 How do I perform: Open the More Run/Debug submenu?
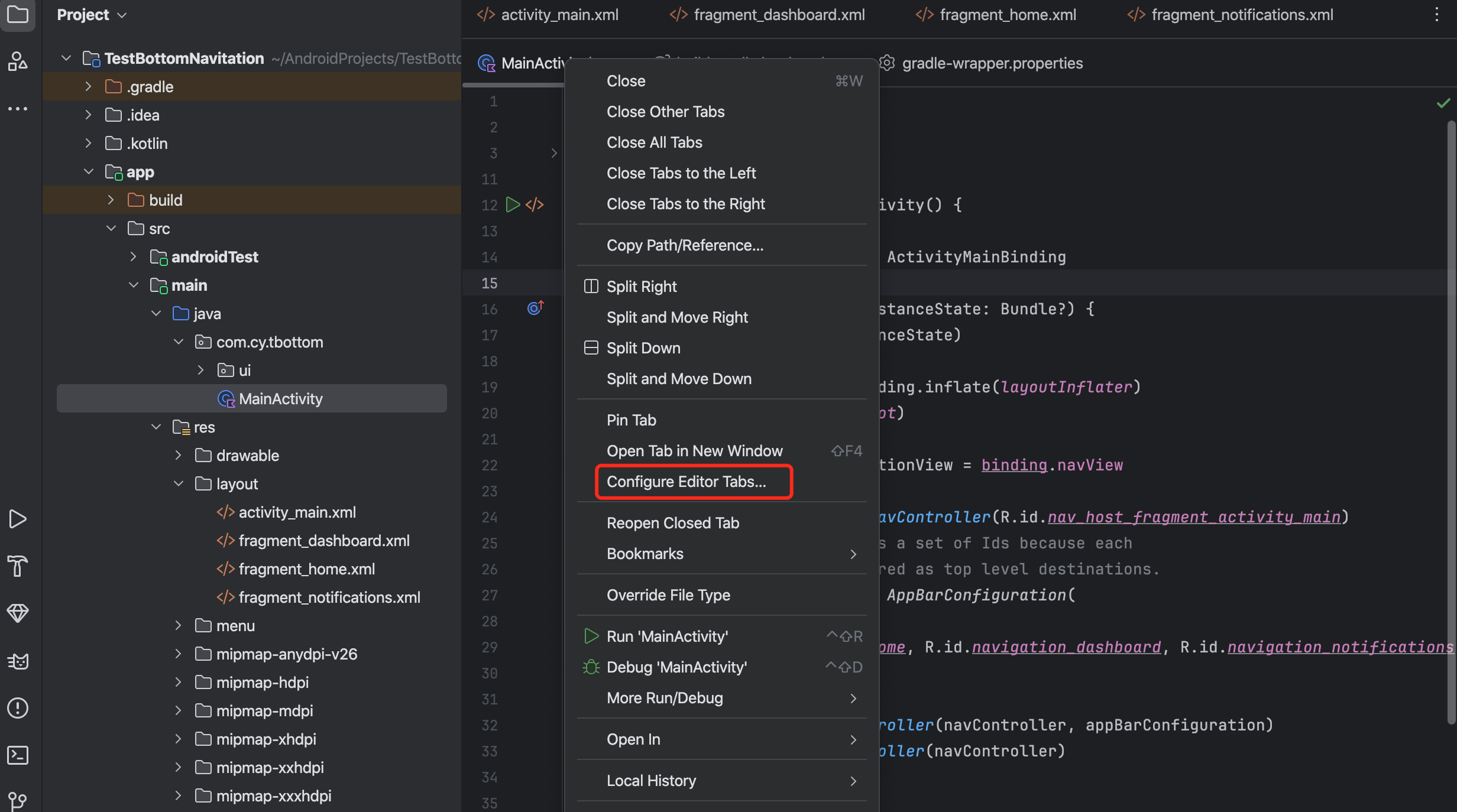[722, 698]
